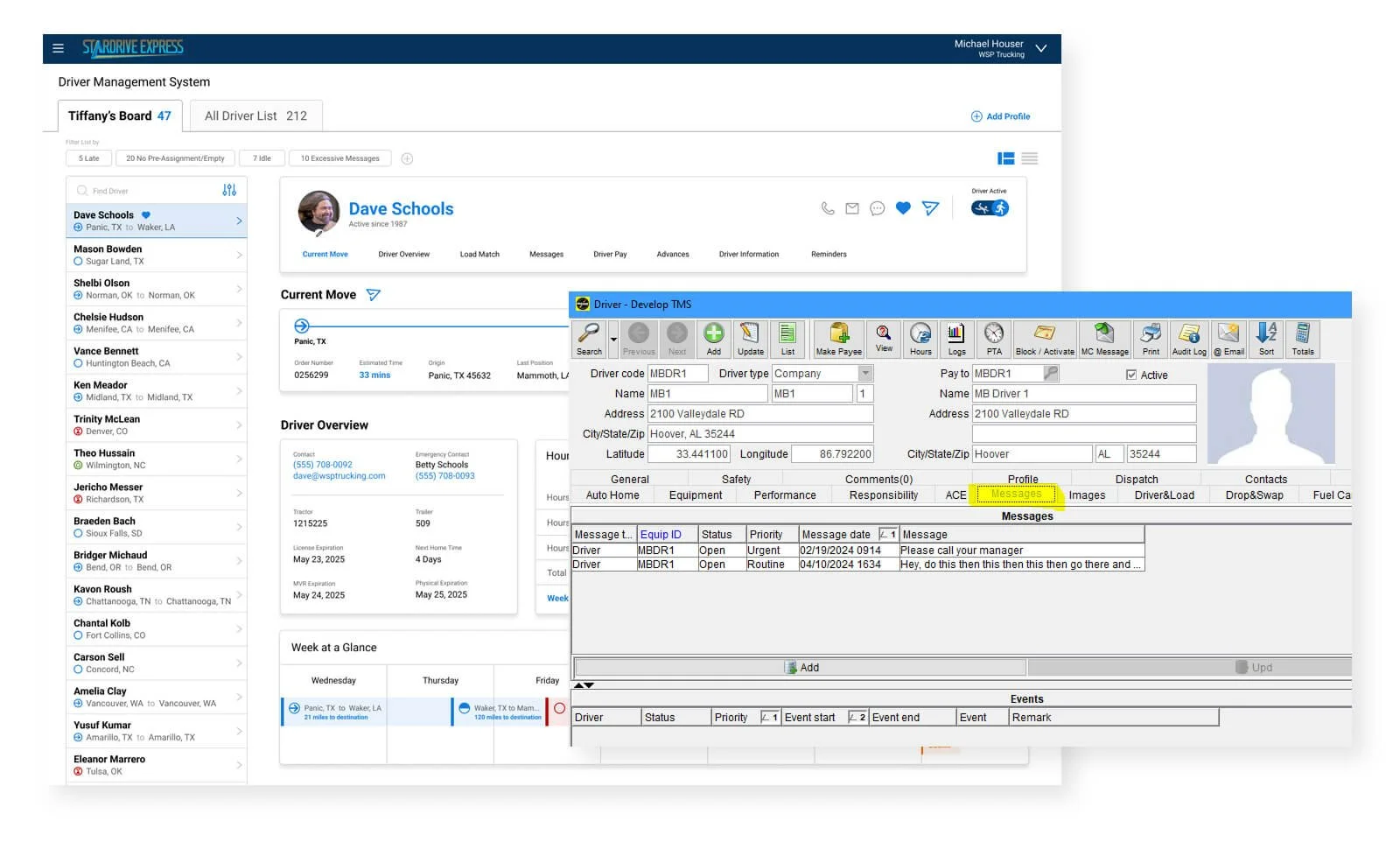Click Dave Schools profile photo
The image size is (1400, 842).
318,213
